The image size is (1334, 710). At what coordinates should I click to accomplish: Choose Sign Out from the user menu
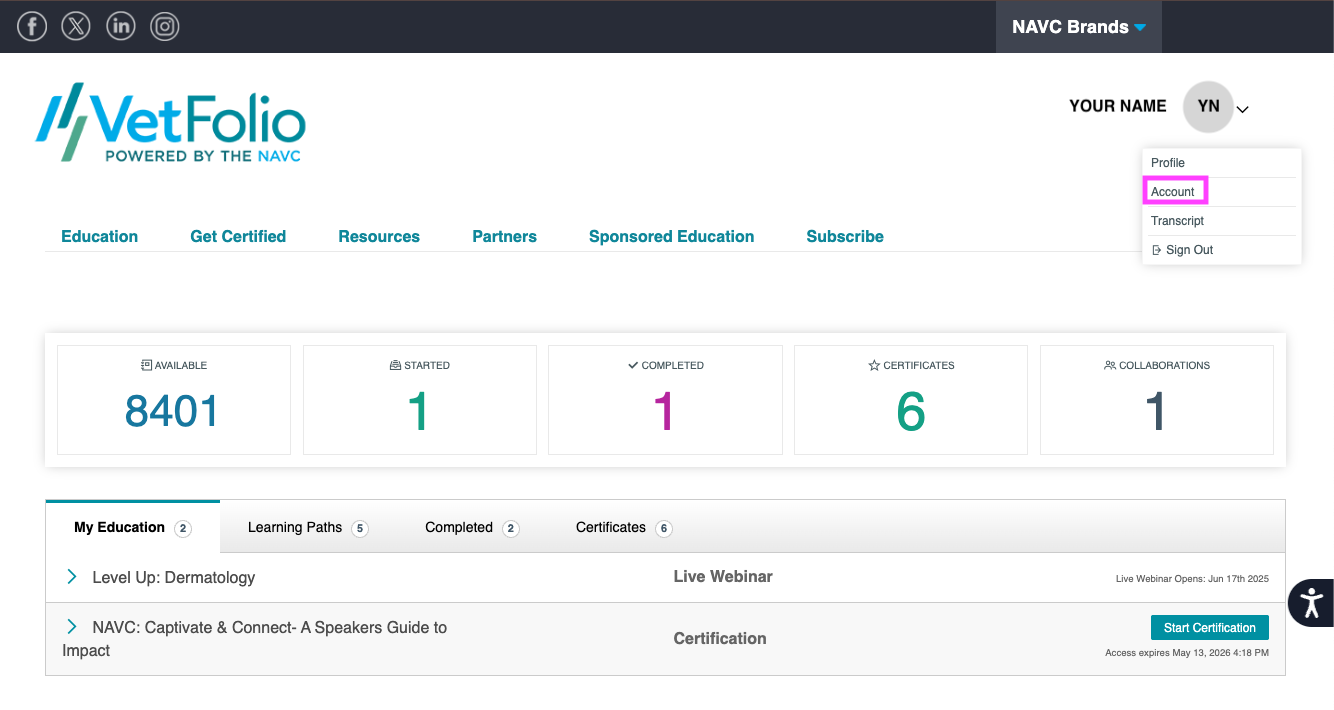coord(1182,250)
